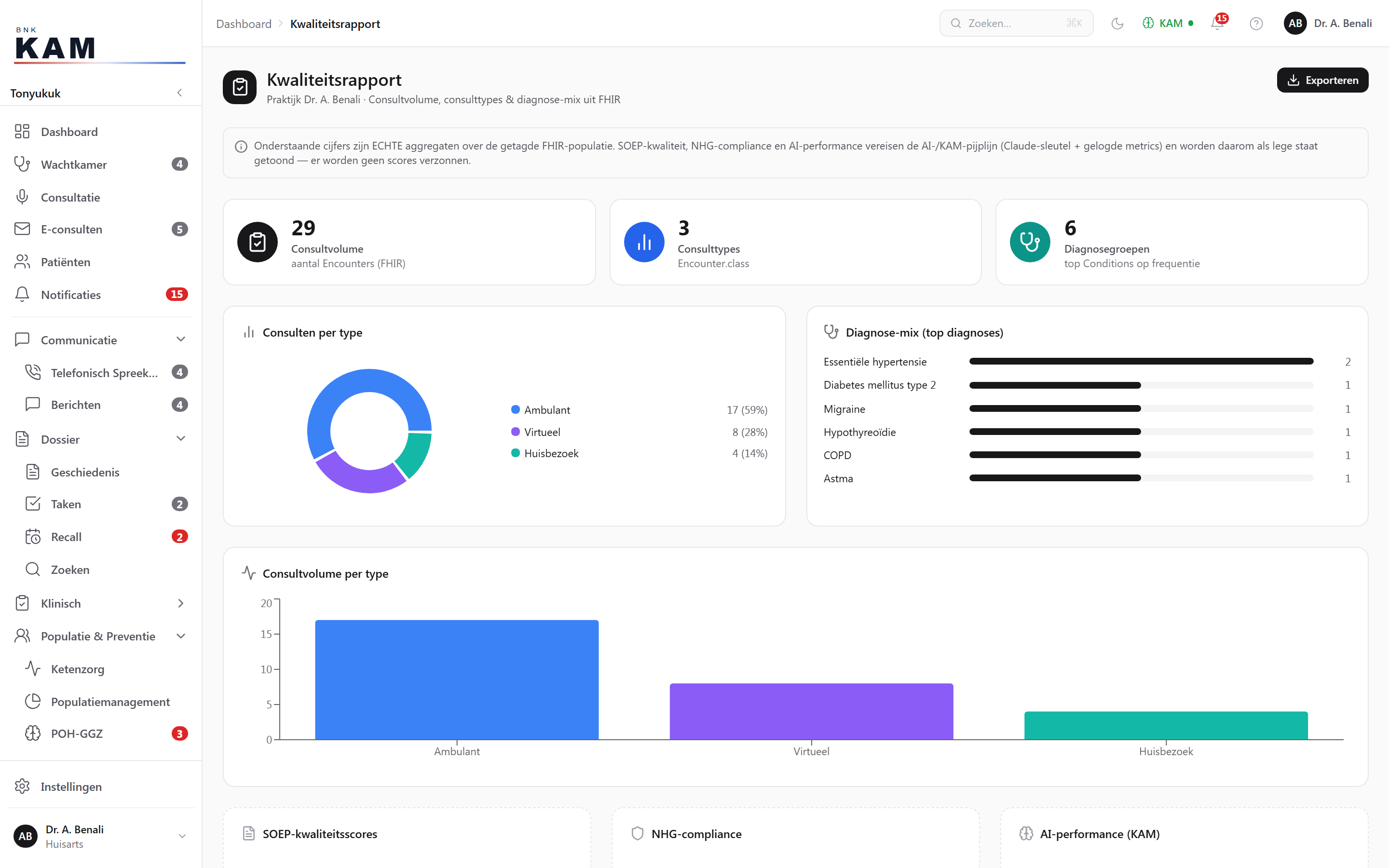Click Zoeken magnifier in sidebar
Image resolution: width=1389 pixels, height=868 pixels.
tap(33, 570)
